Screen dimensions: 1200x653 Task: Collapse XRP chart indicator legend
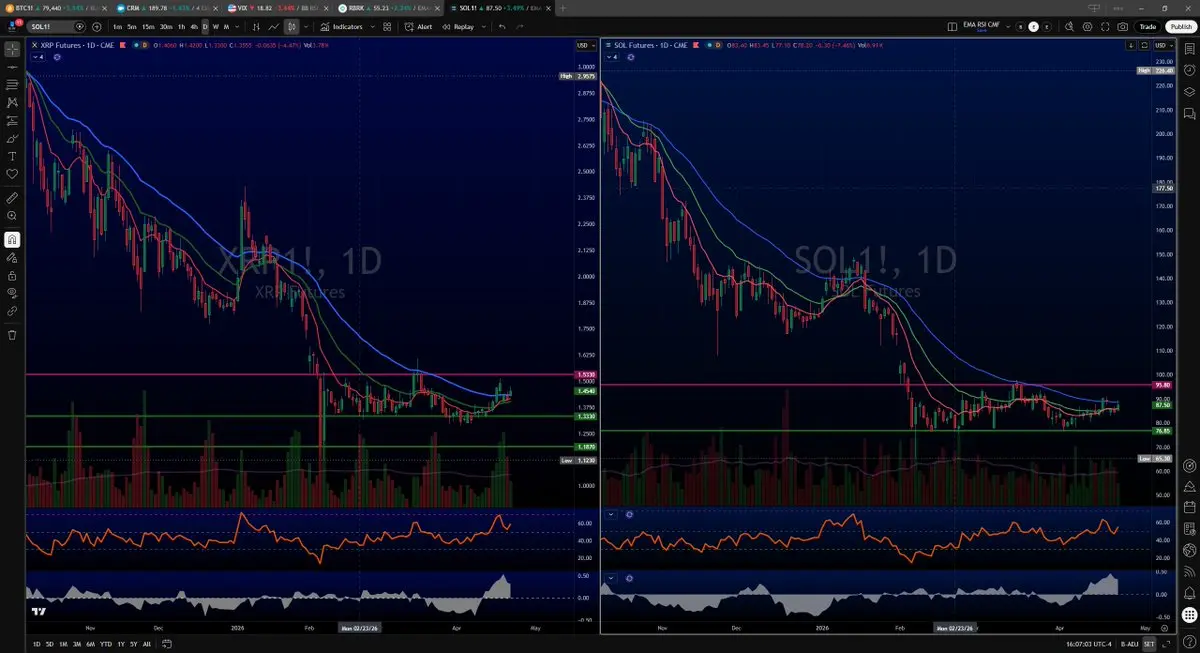38,57
